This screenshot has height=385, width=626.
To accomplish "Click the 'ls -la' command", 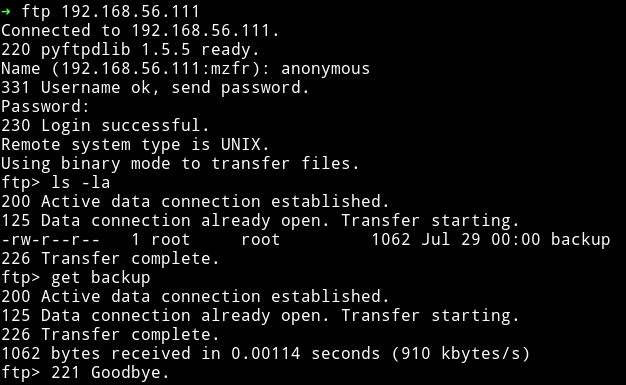I will pos(81,183).
